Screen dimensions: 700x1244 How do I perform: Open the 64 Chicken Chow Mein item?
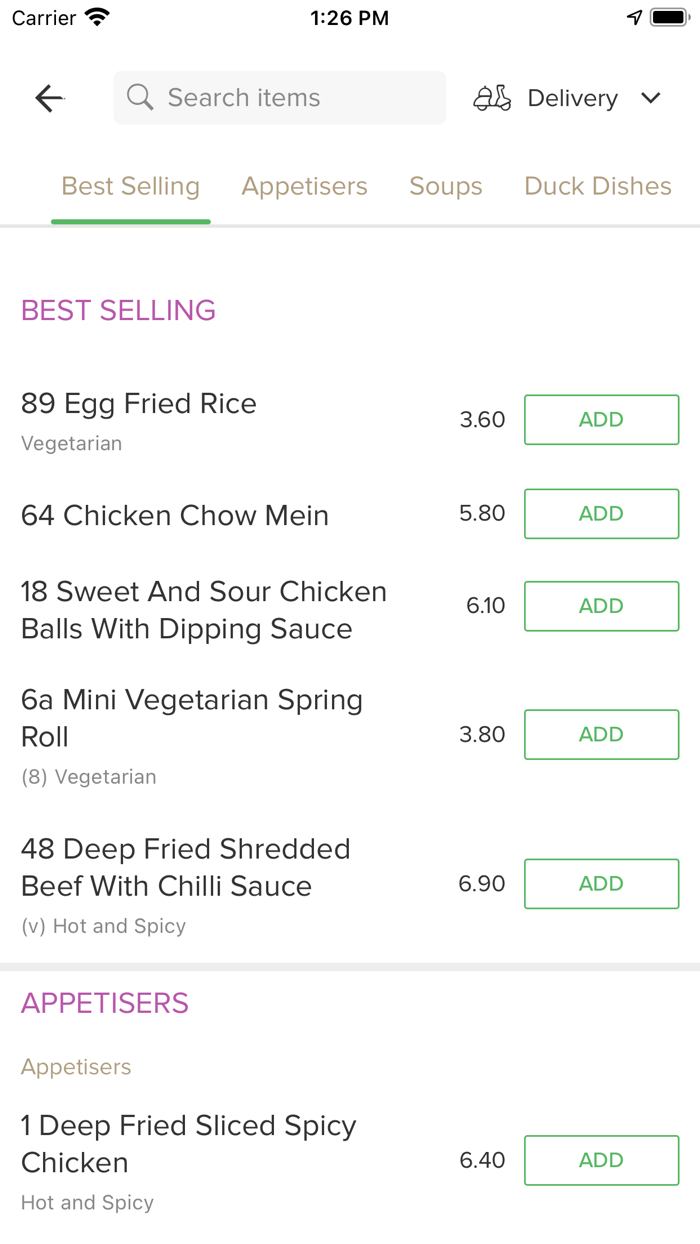175,515
